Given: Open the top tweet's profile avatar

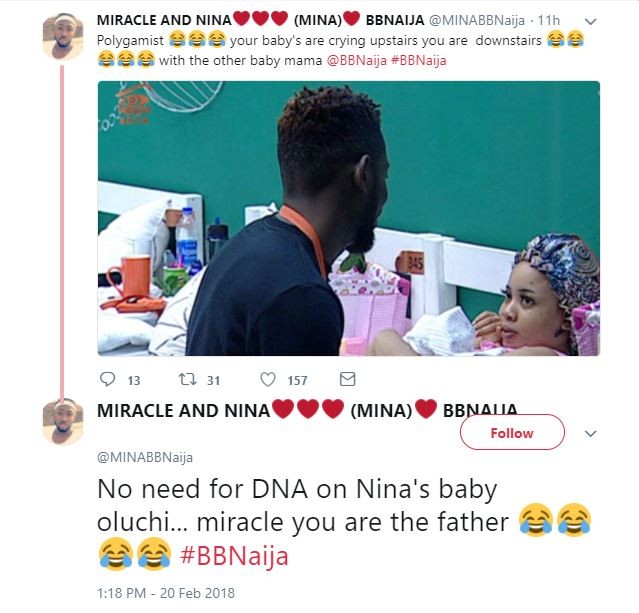Looking at the screenshot, I should pyautogui.click(x=62, y=37).
